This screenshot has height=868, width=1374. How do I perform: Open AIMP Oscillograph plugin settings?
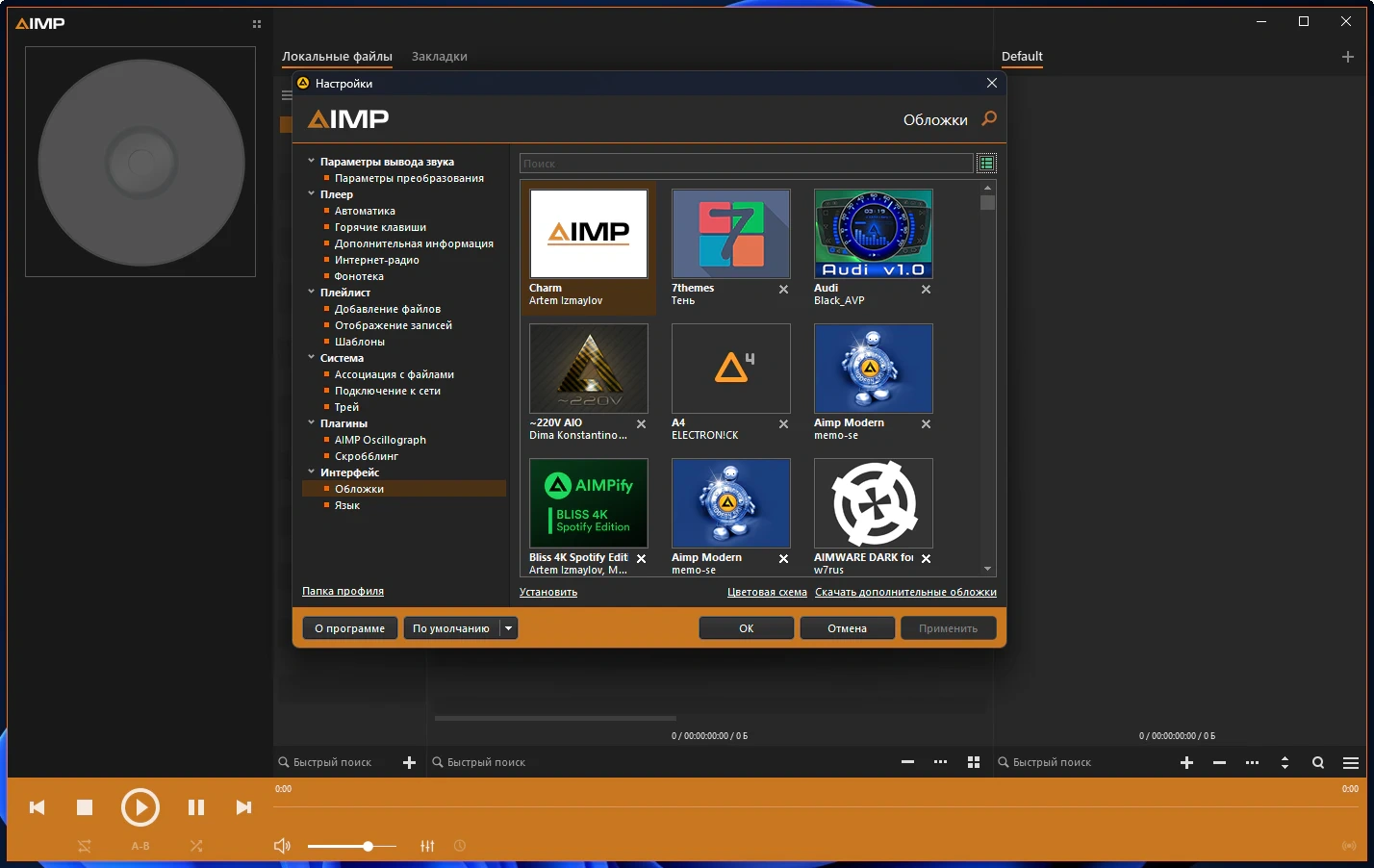[x=380, y=440]
